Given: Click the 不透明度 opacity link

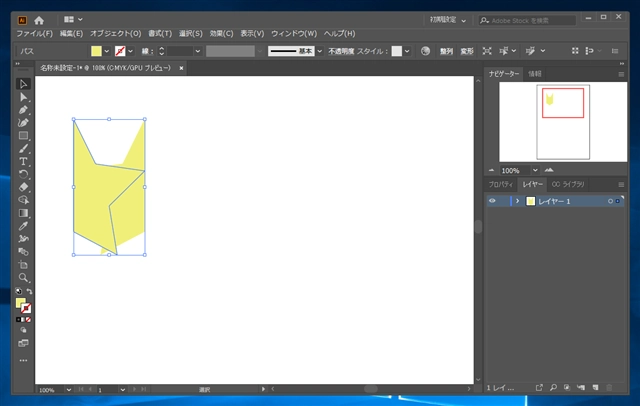Looking at the screenshot, I should pos(341,51).
